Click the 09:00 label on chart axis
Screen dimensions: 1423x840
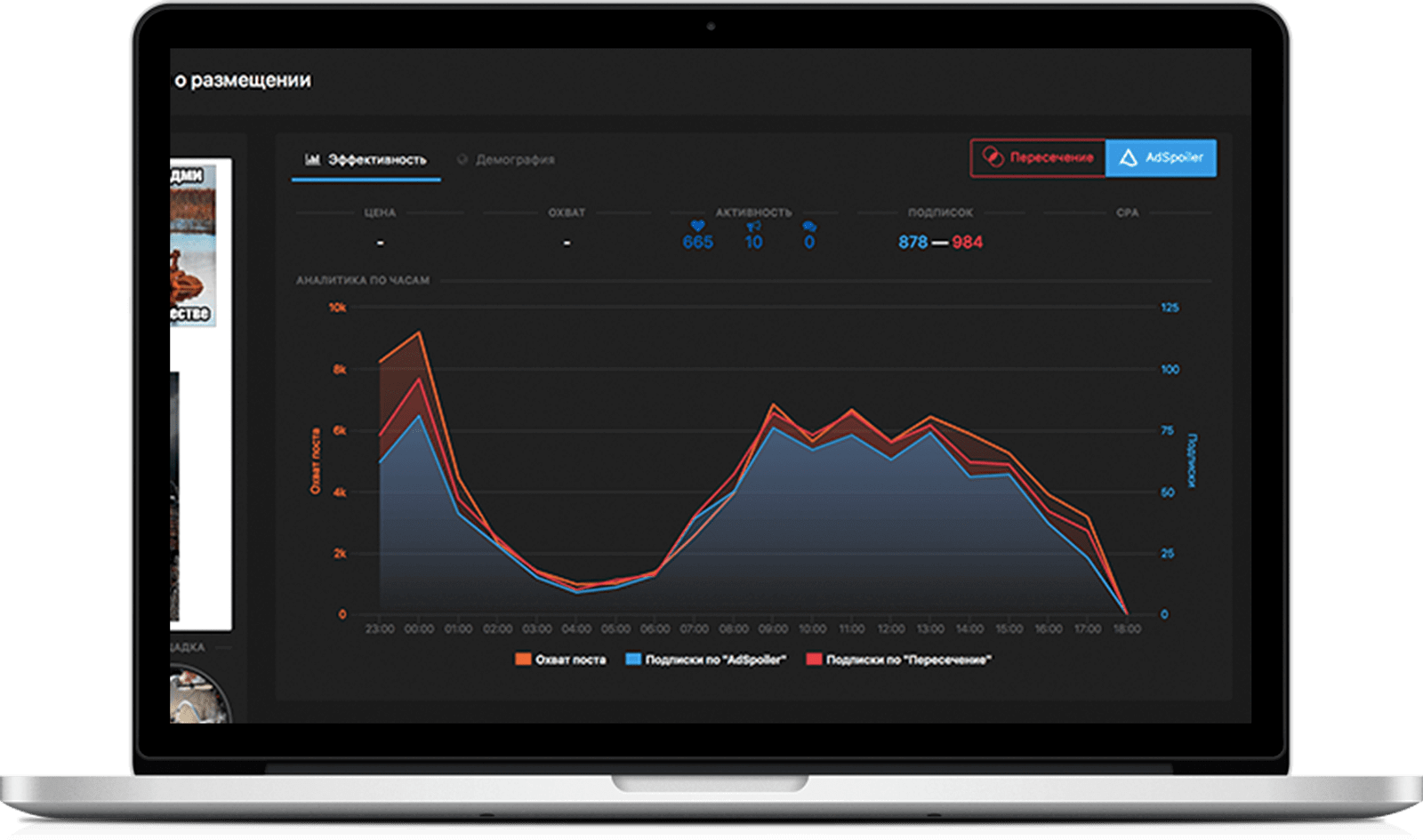coord(773,628)
